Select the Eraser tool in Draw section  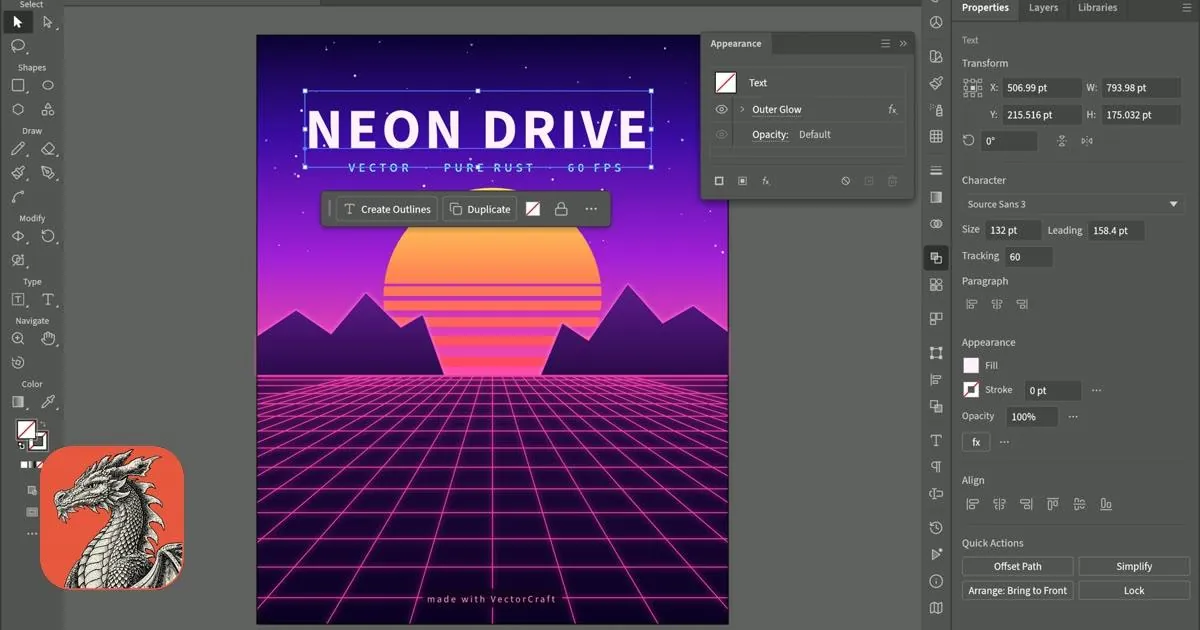[48, 149]
